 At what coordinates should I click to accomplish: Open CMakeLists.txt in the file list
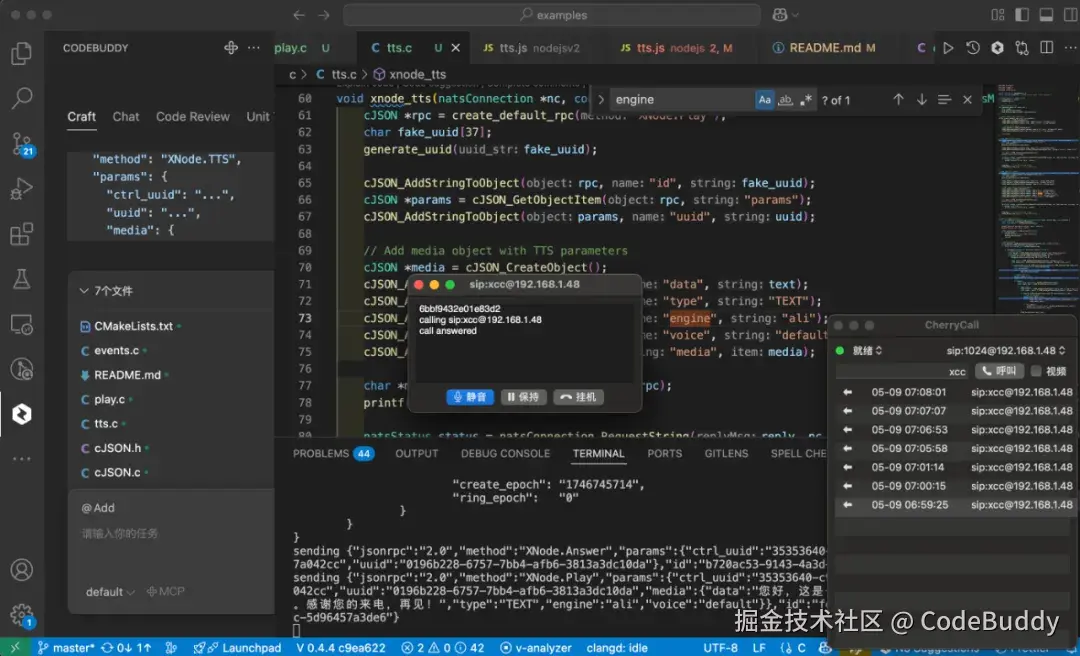(133, 326)
